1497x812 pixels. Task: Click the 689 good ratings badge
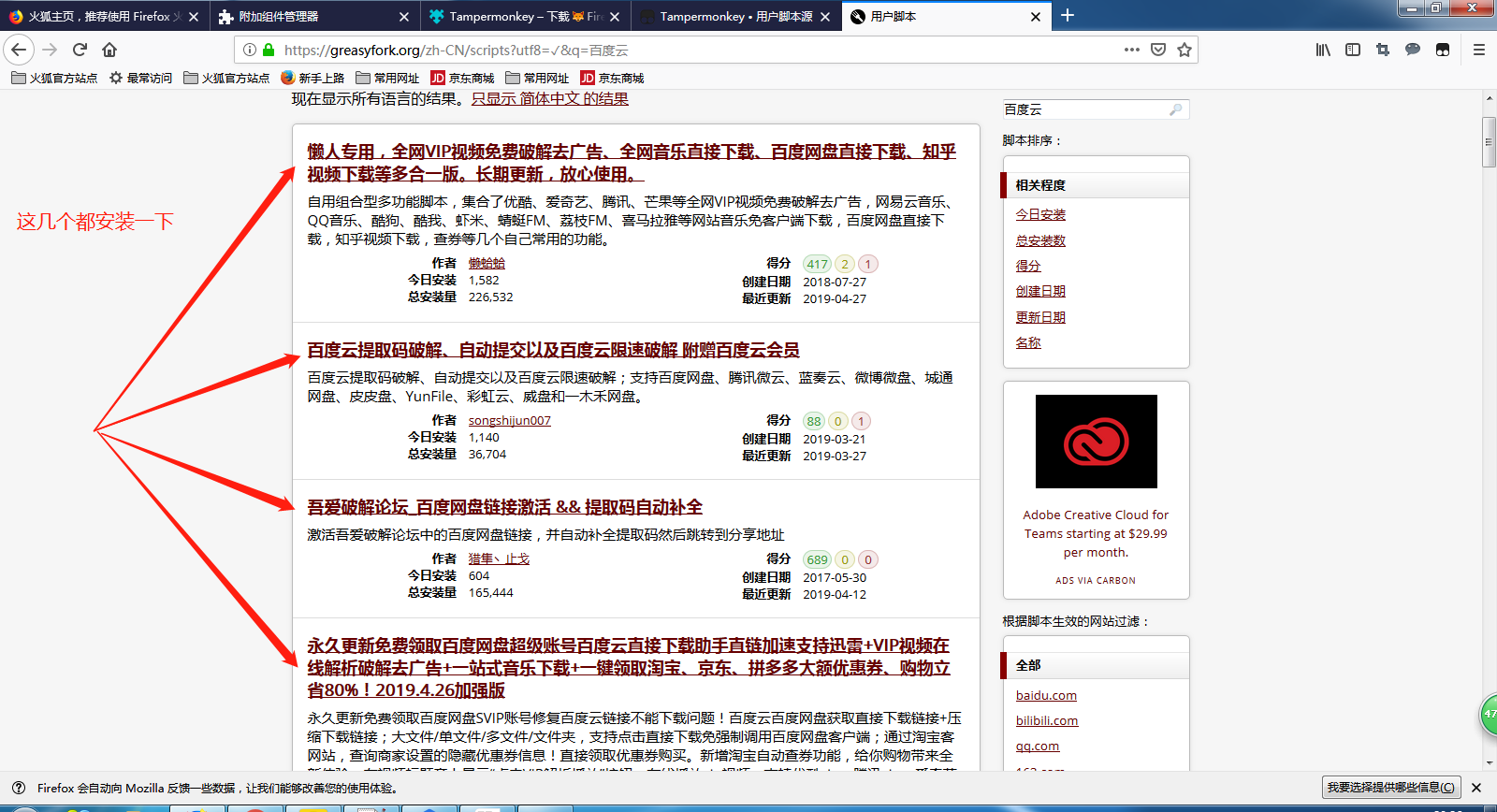click(817, 559)
